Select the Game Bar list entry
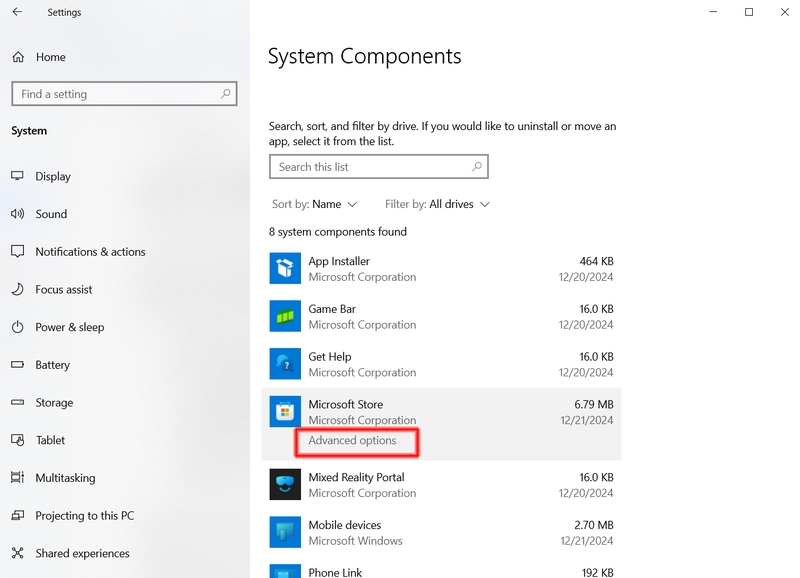This screenshot has height=578, width=800. point(441,316)
